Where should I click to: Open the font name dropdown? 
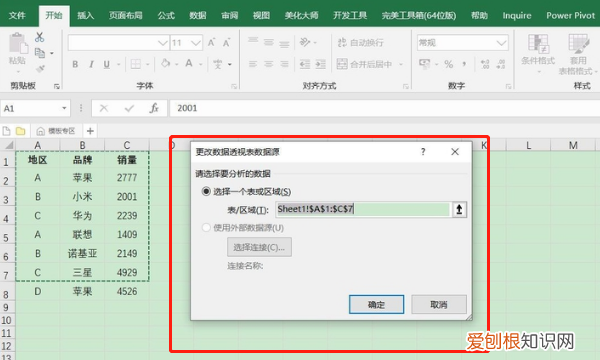pos(163,43)
